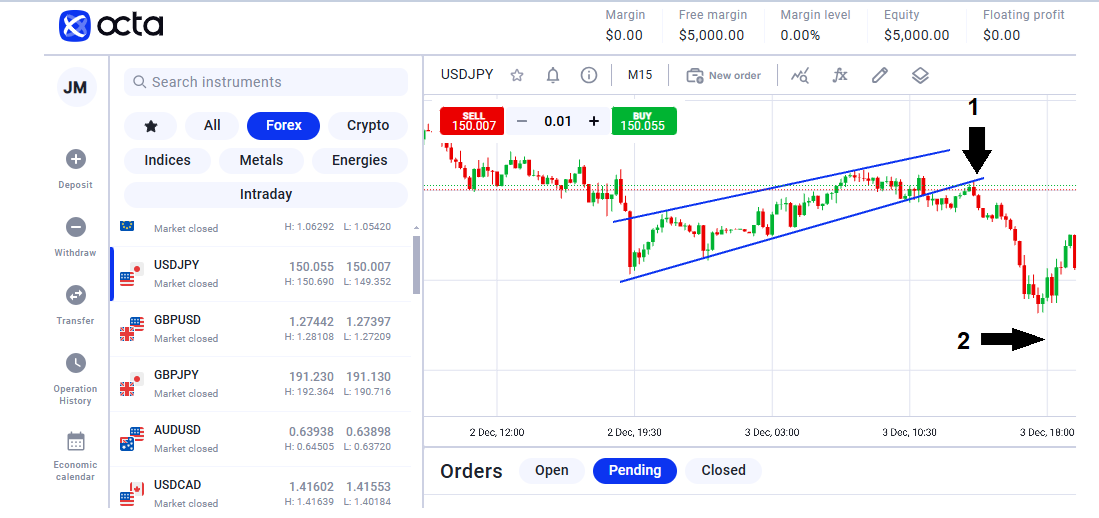1099x518 pixels.
Task: Switch to the Open orders tab
Action: pos(552,470)
